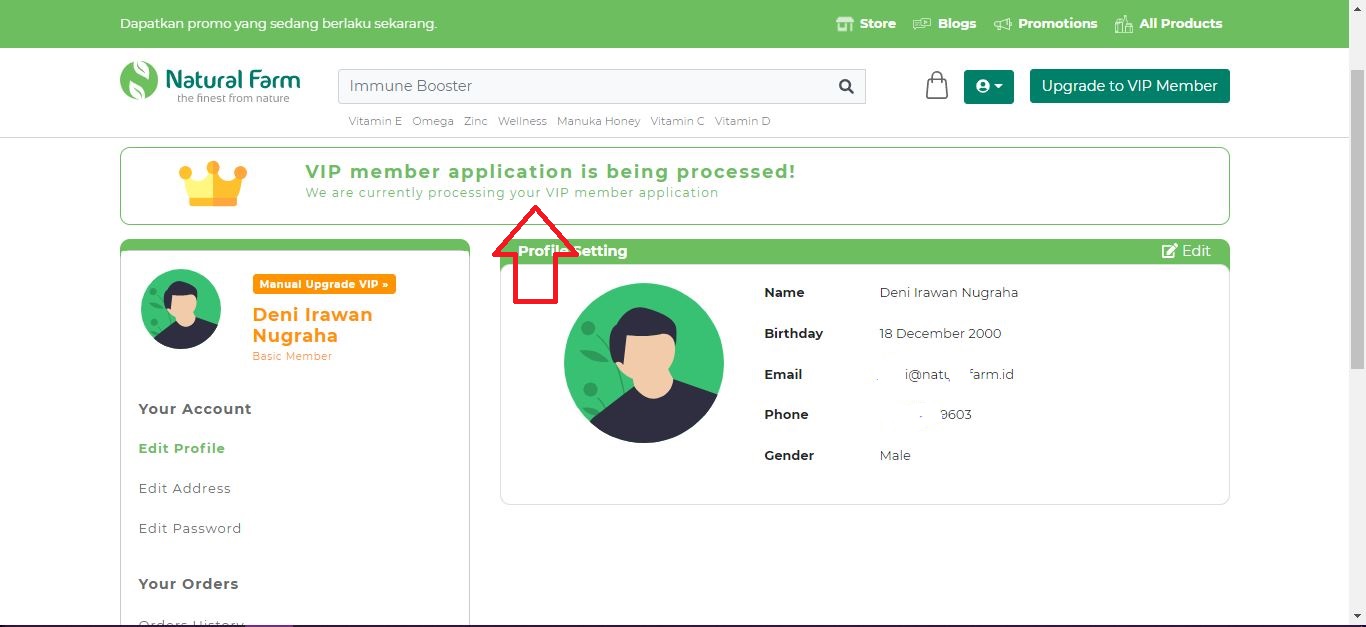Open All Products from top bar
Image resolution: width=1366 pixels, height=627 pixels.
click(1169, 23)
